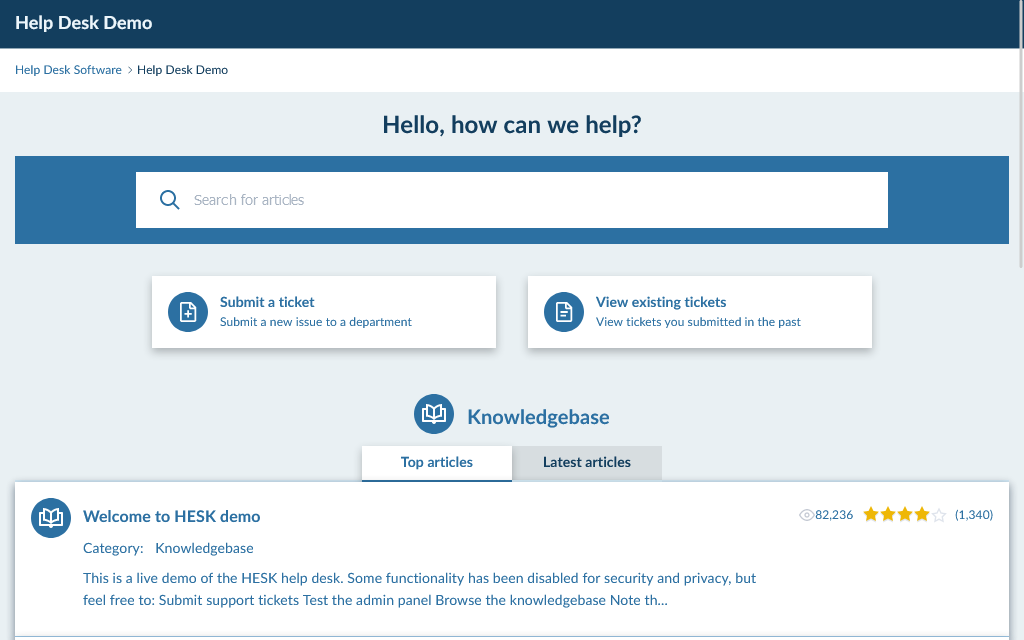Viewport: 1024px width, 640px height.
Task: Click the Knowledgebase book icon
Action: pyautogui.click(x=434, y=414)
